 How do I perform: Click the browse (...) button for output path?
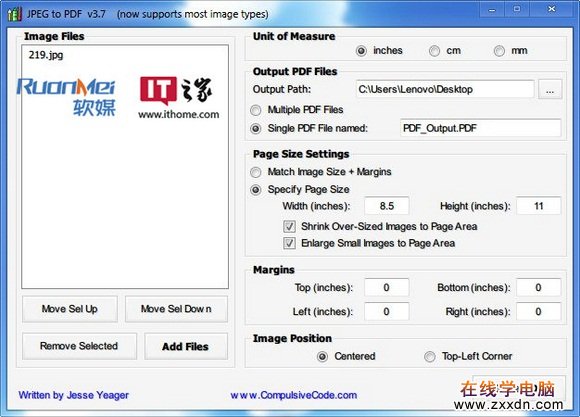pos(550,90)
